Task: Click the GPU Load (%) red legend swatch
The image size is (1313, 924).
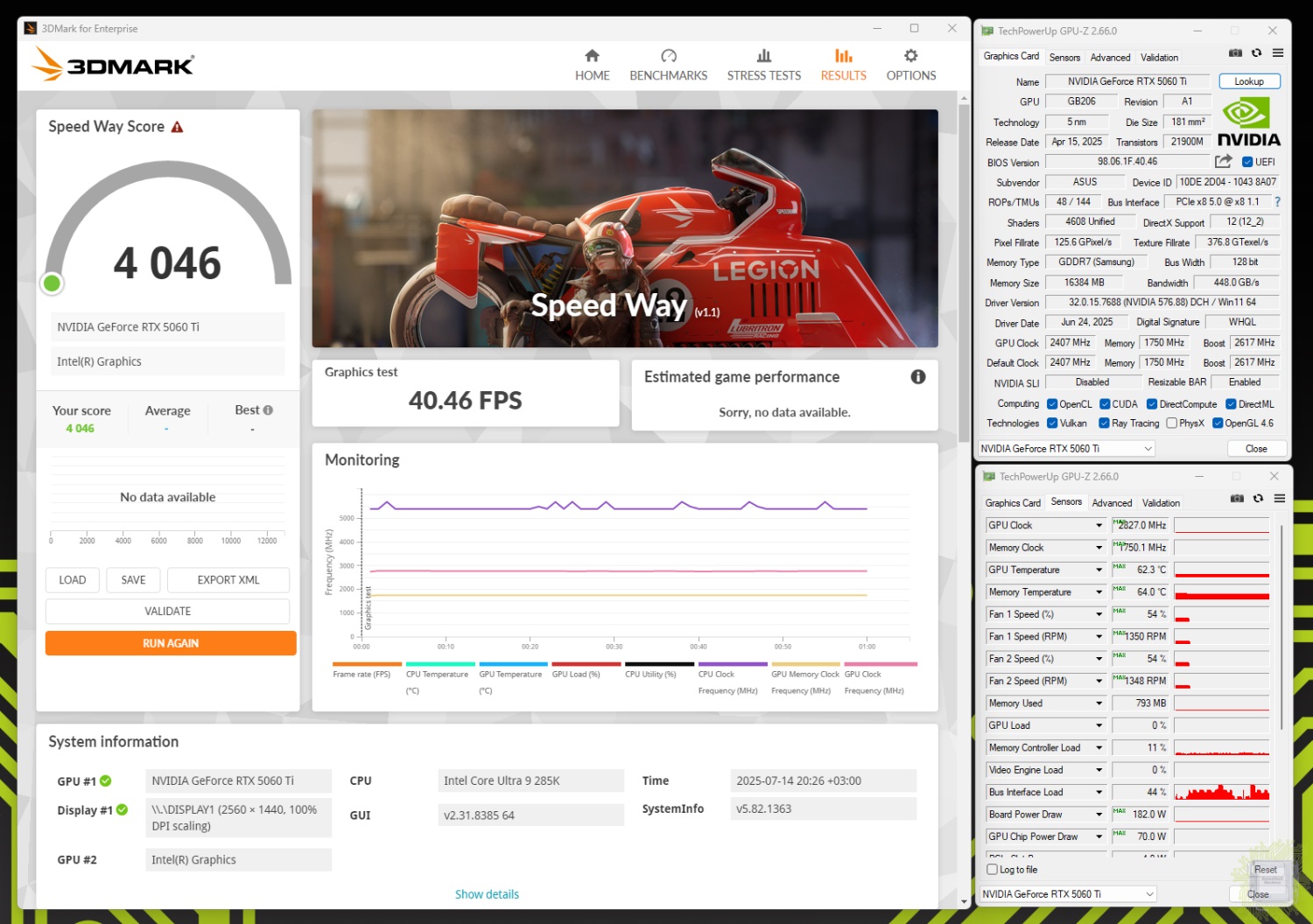Action: point(586,664)
